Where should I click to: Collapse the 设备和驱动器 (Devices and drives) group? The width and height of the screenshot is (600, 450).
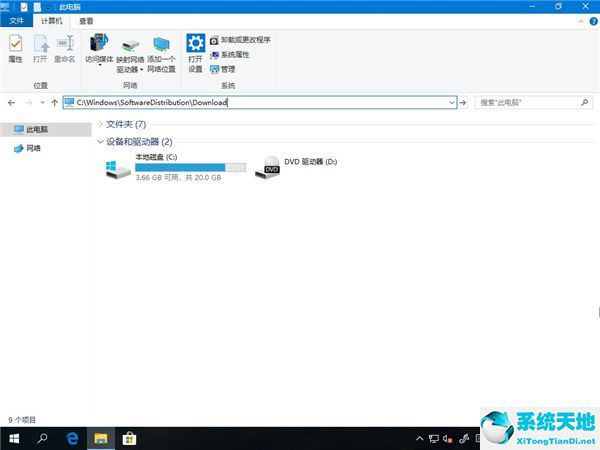[100, 142]
